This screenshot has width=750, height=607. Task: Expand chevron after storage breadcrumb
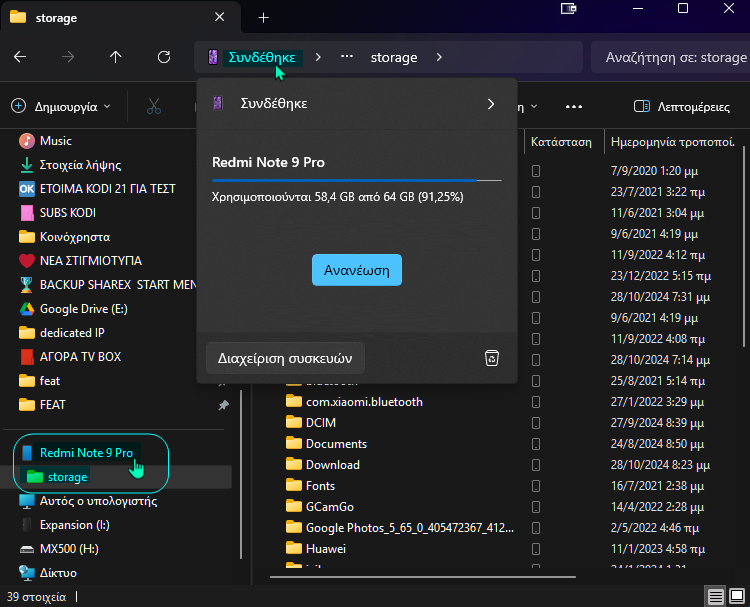coord(439,57)
